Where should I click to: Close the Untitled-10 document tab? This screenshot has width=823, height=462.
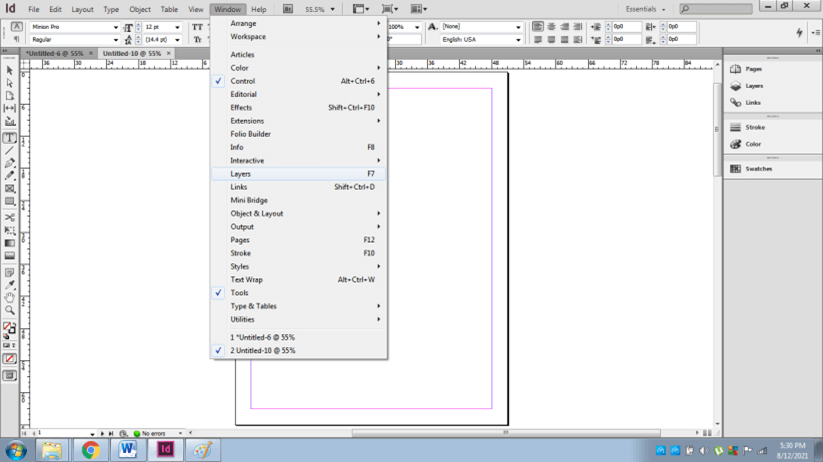168,53
